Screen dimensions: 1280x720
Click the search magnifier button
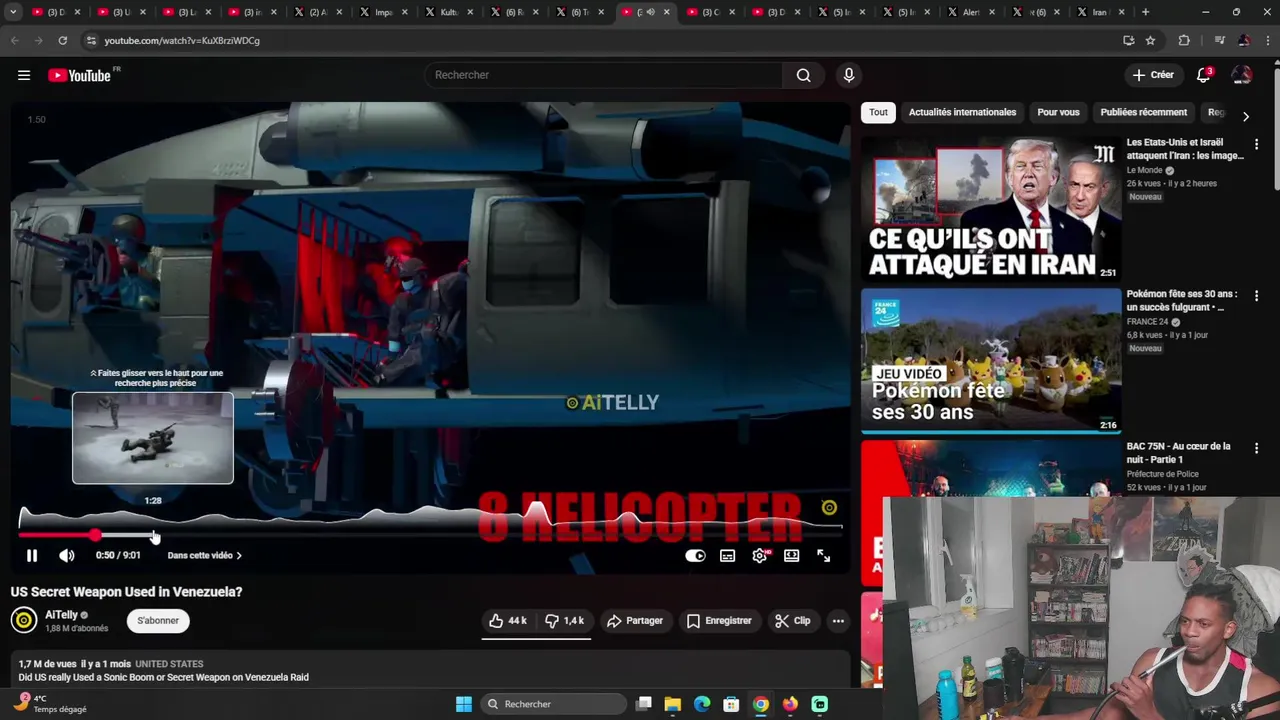tap(803, 75)
